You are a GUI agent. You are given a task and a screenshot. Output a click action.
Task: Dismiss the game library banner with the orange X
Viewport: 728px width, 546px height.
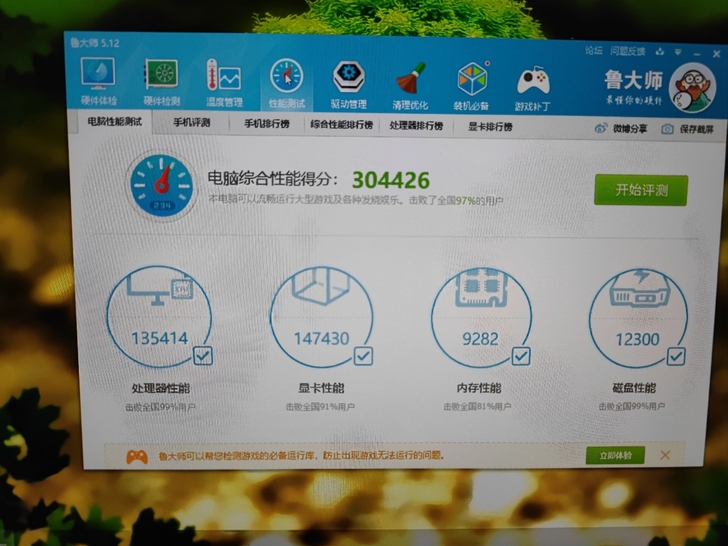[x=665, y=455]
